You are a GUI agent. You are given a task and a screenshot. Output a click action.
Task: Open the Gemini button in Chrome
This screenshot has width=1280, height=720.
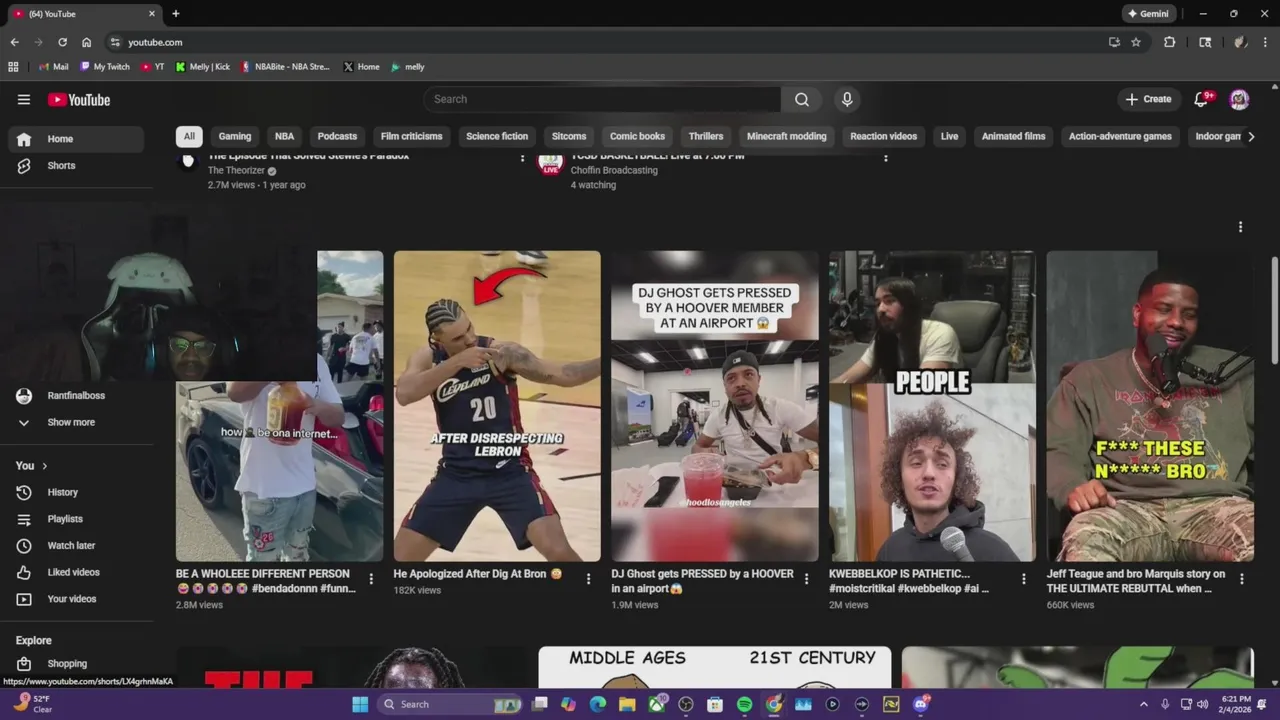point(1148,14)
